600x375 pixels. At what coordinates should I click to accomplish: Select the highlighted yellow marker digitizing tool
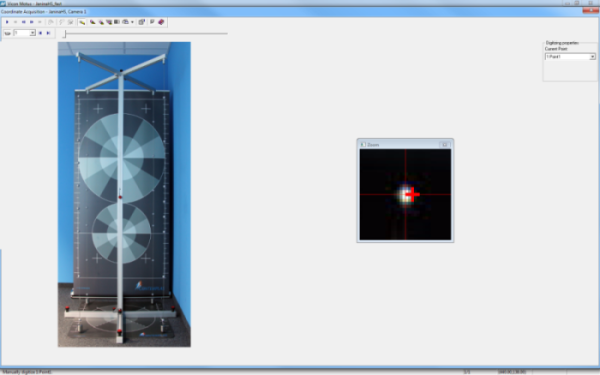click(82, 22)
